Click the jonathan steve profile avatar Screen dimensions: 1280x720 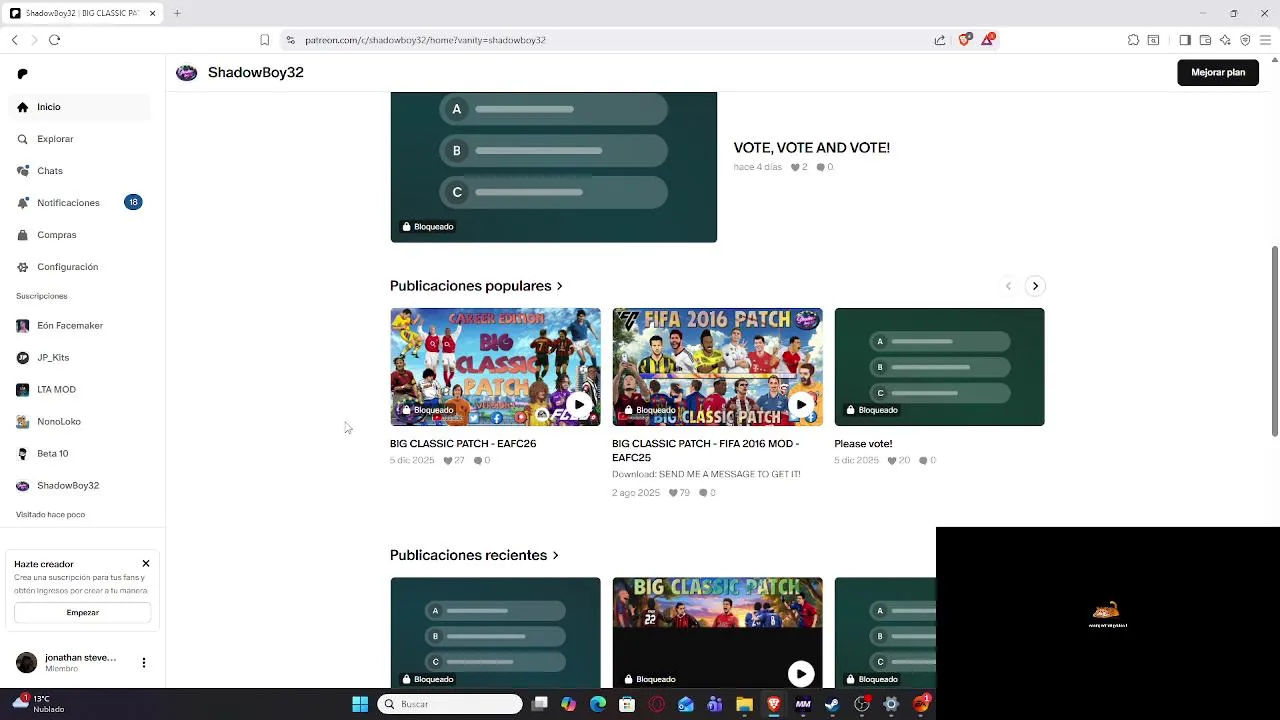(27, 663)
